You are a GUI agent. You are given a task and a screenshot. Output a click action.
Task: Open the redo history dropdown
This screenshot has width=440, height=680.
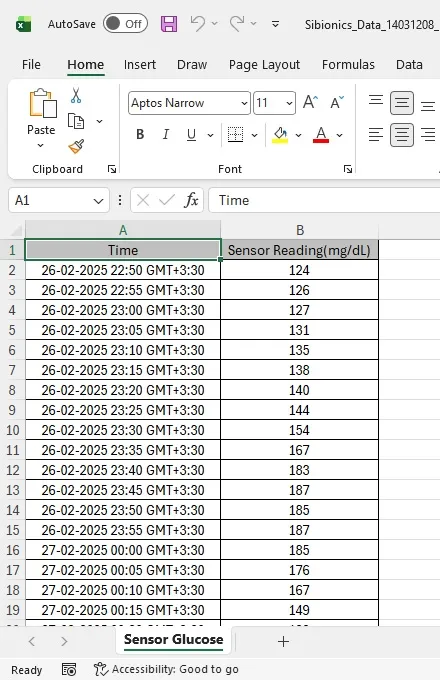[x=254, y=24]
